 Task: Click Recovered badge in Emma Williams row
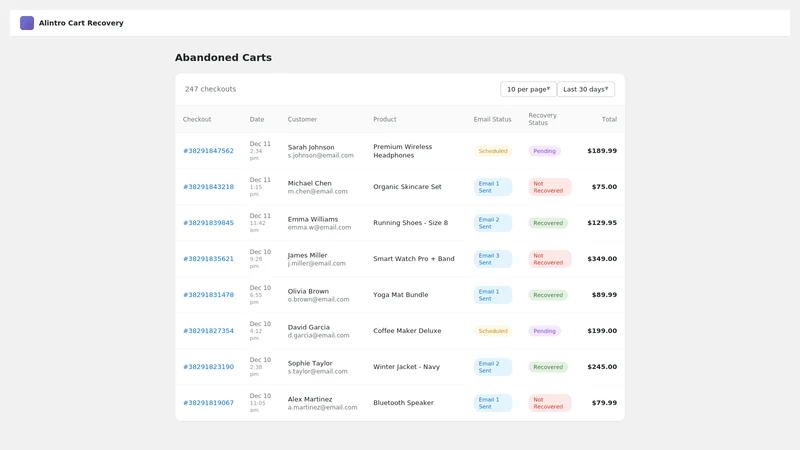click(548, 223)
